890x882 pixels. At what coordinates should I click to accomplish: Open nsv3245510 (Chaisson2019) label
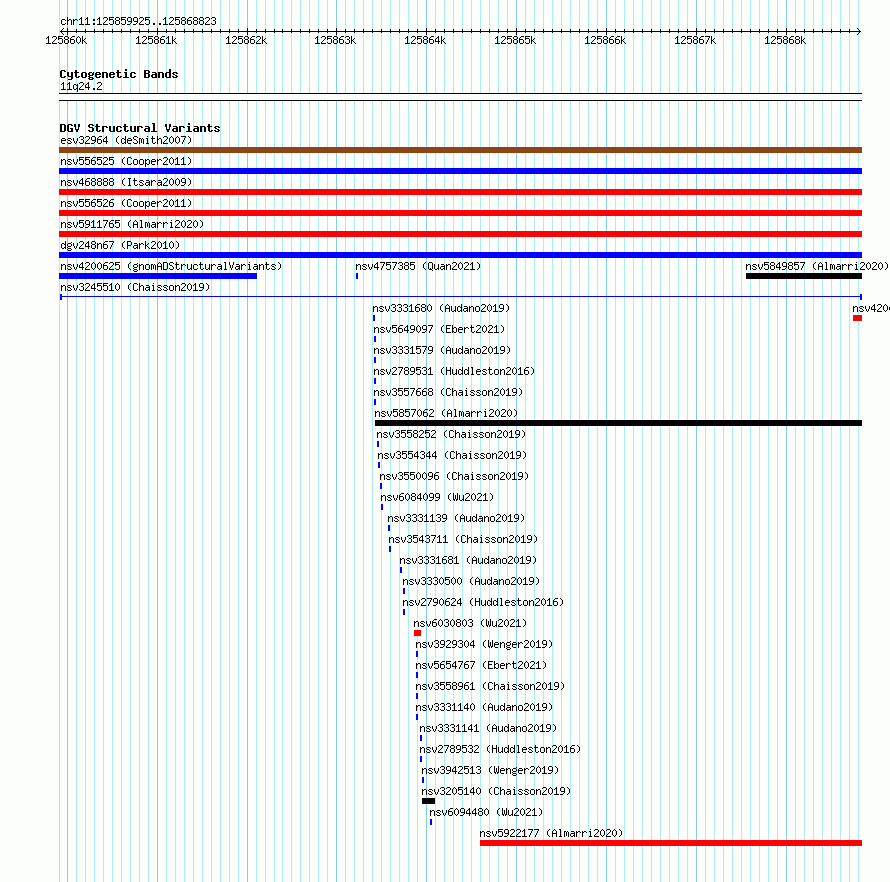tap(135, 287)
